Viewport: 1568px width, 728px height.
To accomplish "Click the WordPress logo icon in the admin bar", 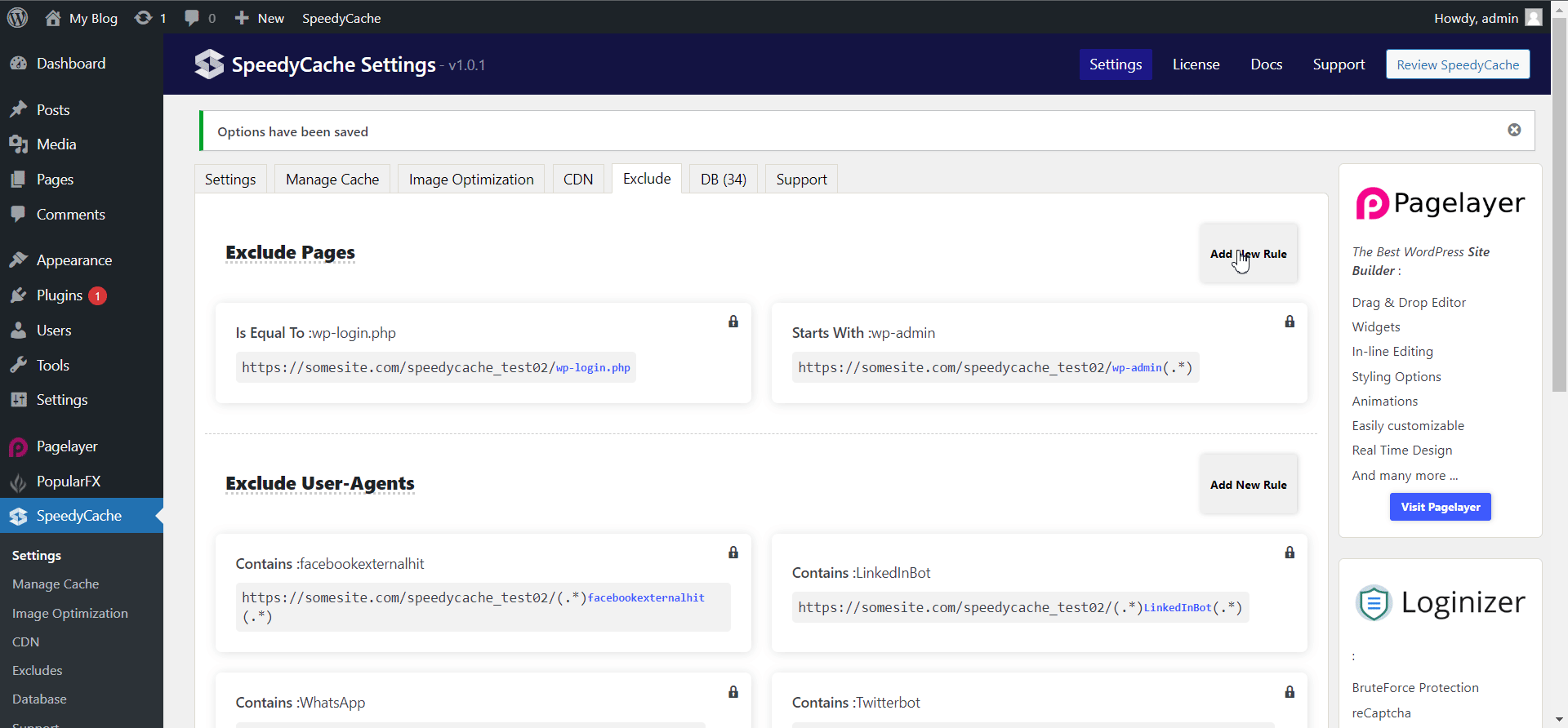I will coord(17,17).
